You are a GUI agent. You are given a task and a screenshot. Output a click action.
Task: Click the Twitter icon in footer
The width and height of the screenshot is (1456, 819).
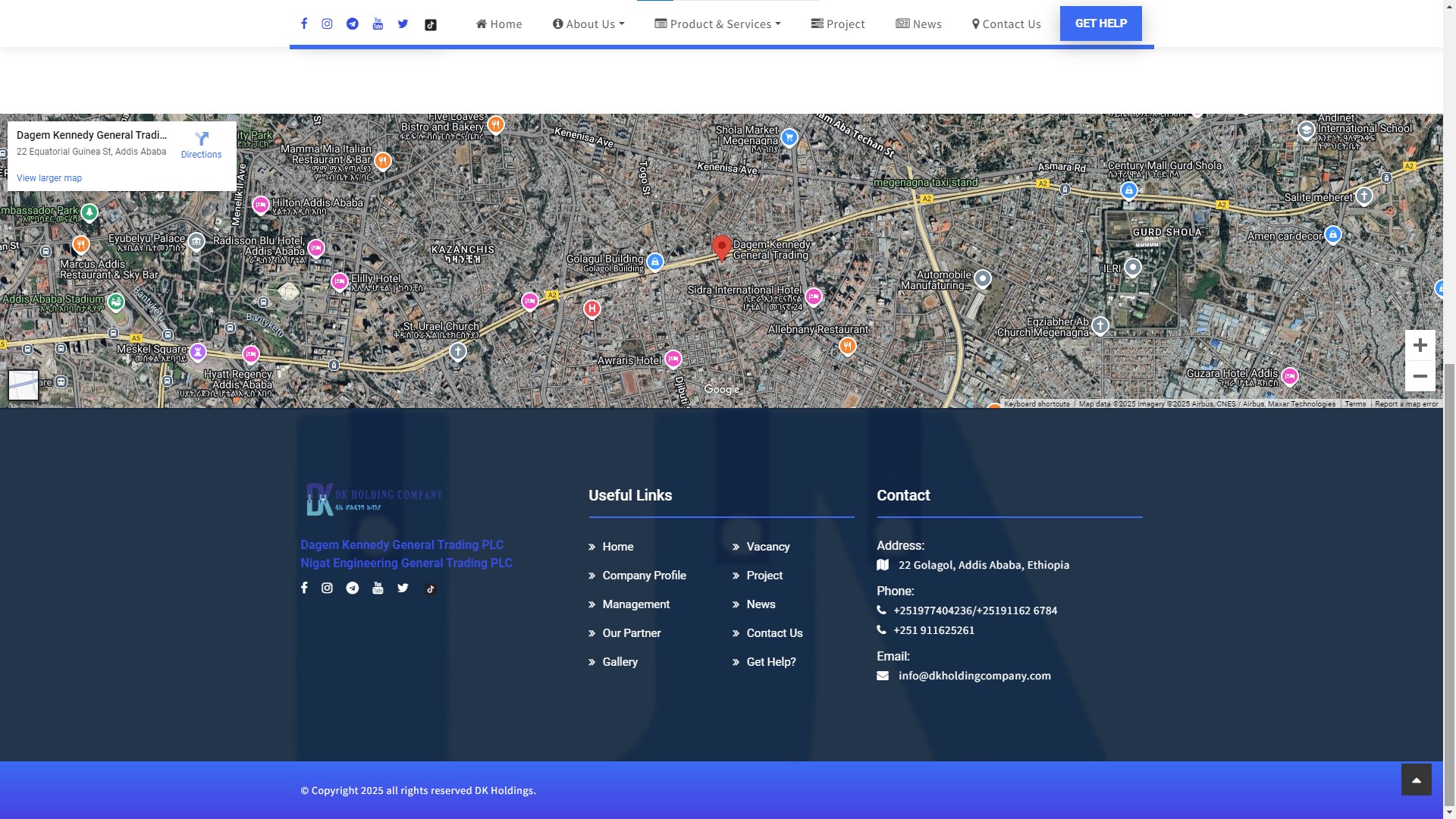[x=403, y=588]
